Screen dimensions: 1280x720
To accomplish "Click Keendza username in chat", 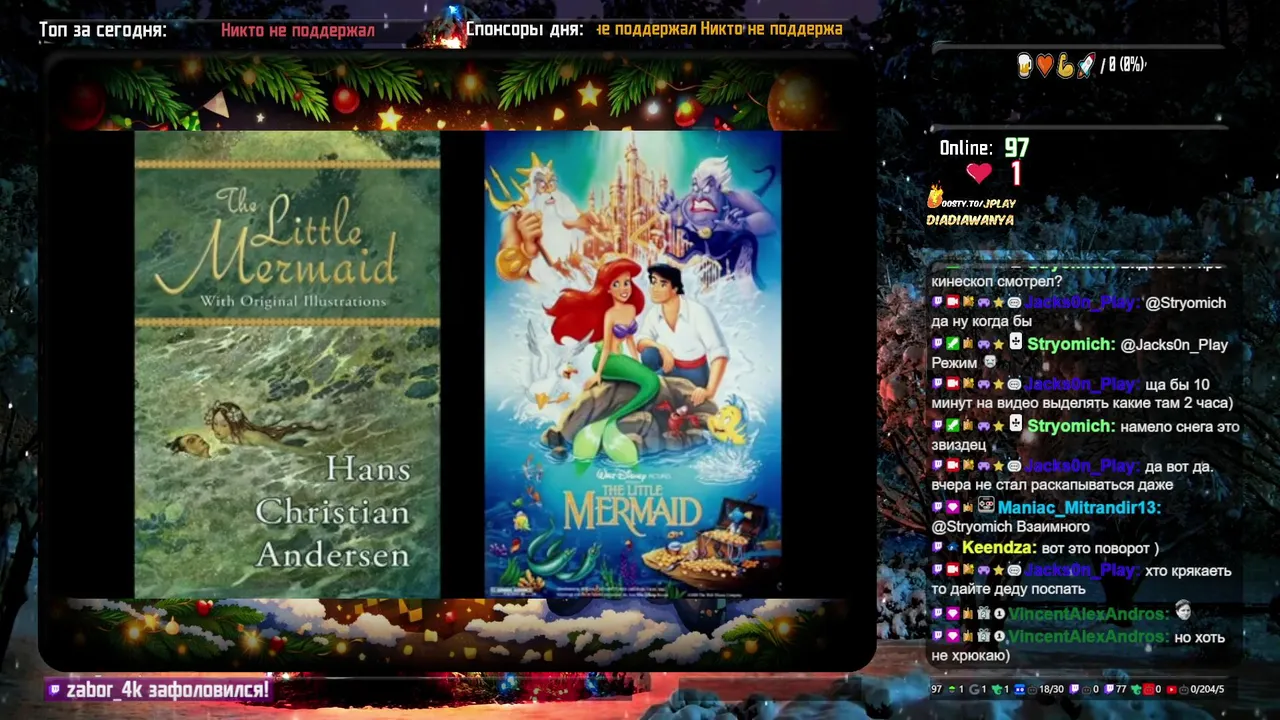I will 999,548.
